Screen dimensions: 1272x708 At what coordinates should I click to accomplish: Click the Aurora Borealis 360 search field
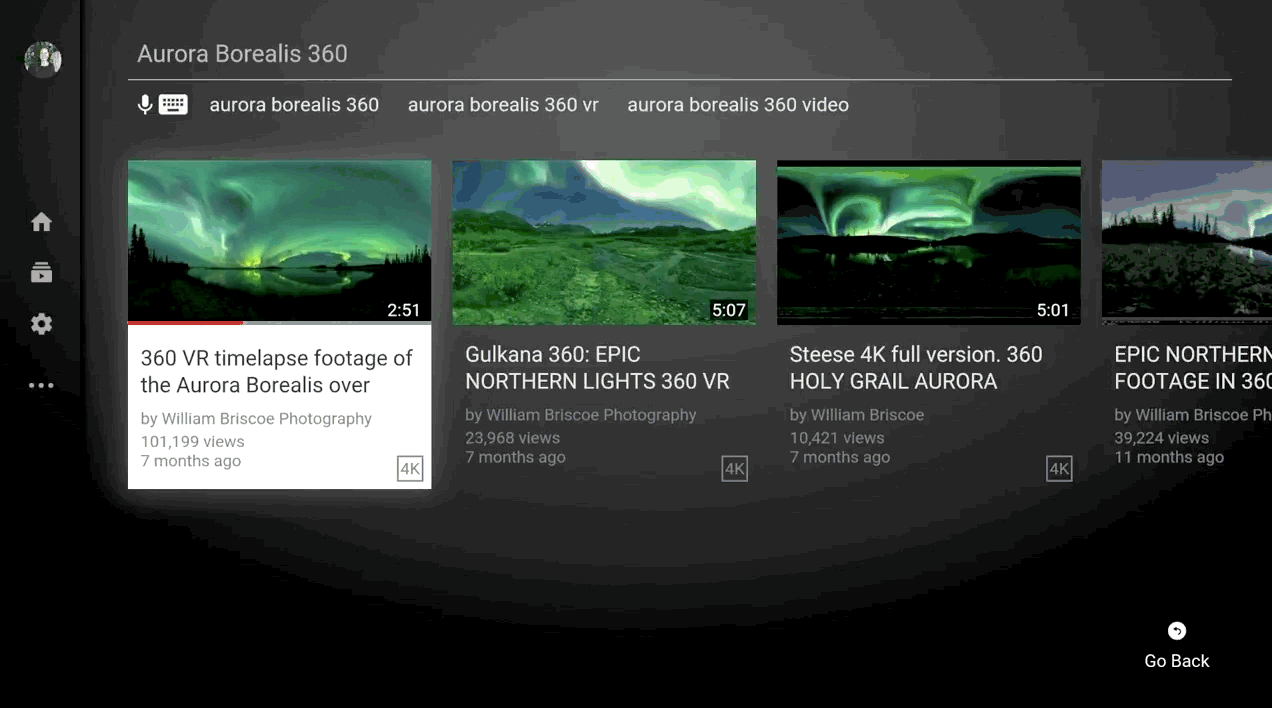coord(680,54)
